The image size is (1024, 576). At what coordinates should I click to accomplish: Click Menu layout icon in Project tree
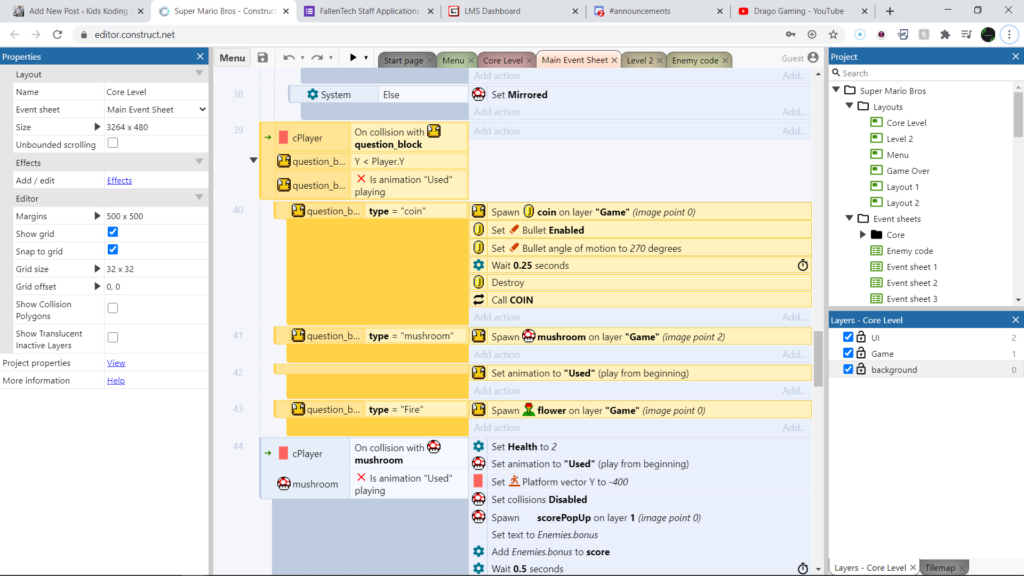click(x=876, y=154)
